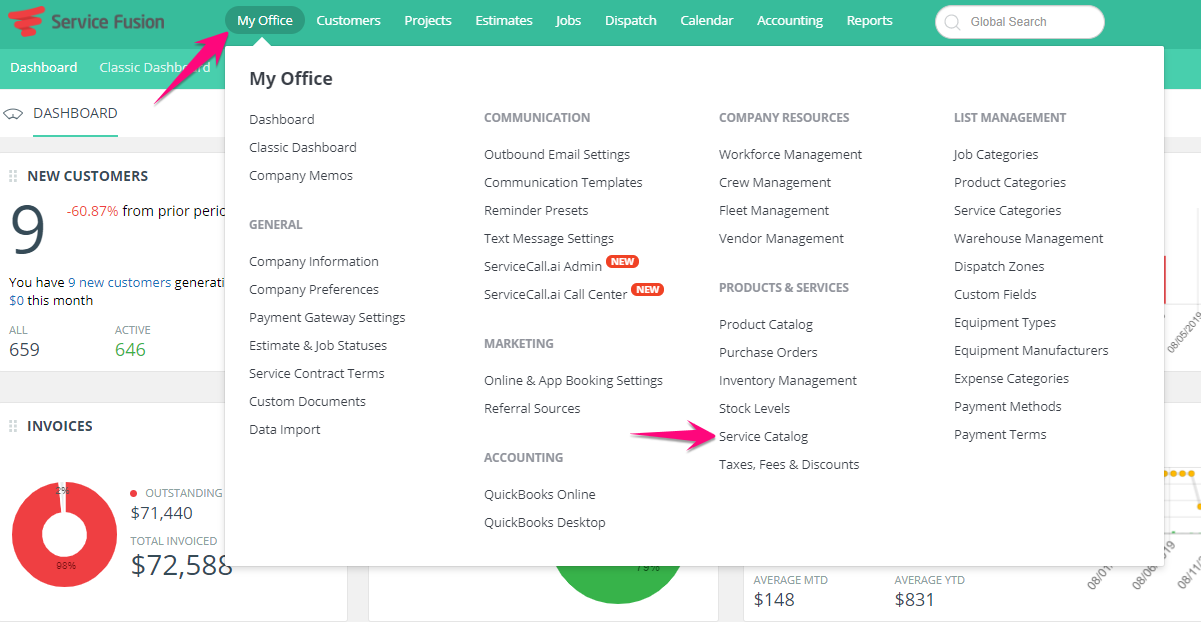Go to Company Information

tap(314, 262)
